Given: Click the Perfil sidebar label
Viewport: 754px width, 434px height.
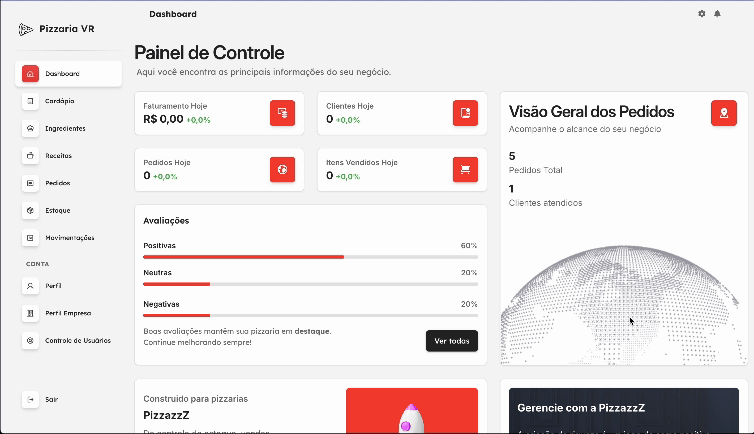Looking at the screenshot, I should tap(53, 286).
